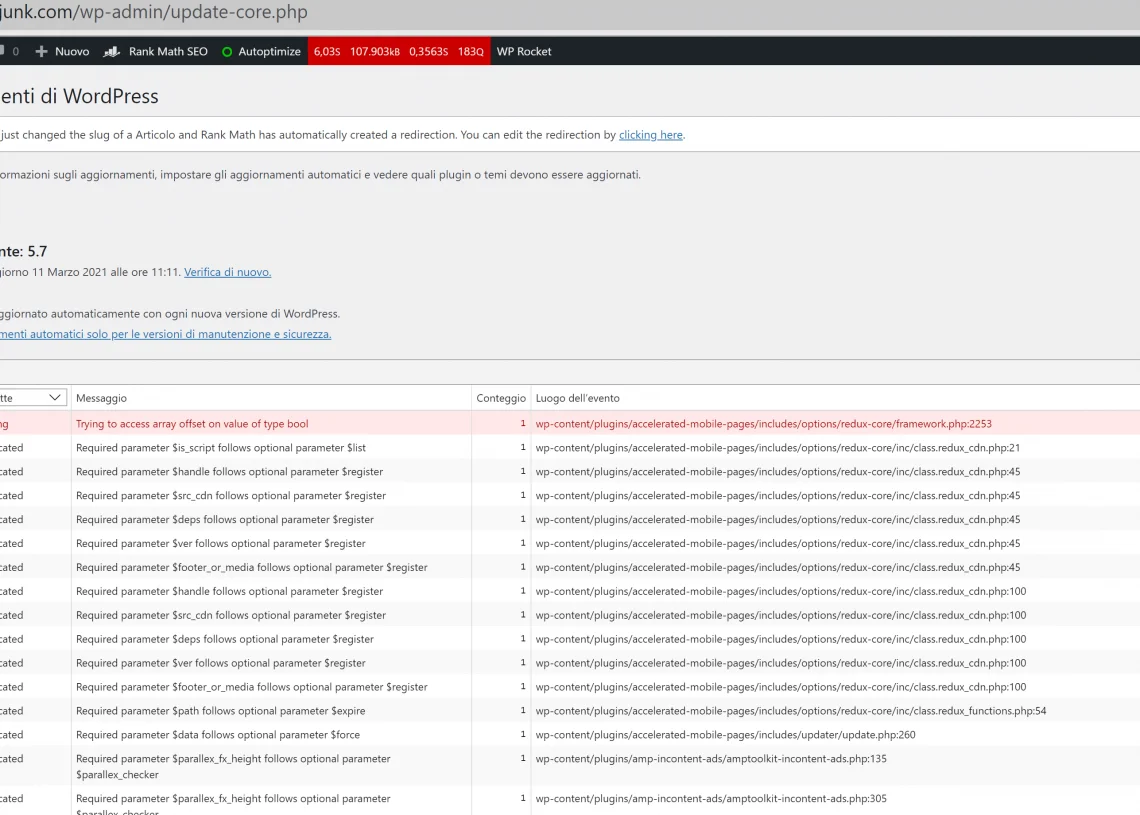Open the Autoptimize menu in the admin bar
The width and height of the screenshot is (1140, 815).
(269, 51)
